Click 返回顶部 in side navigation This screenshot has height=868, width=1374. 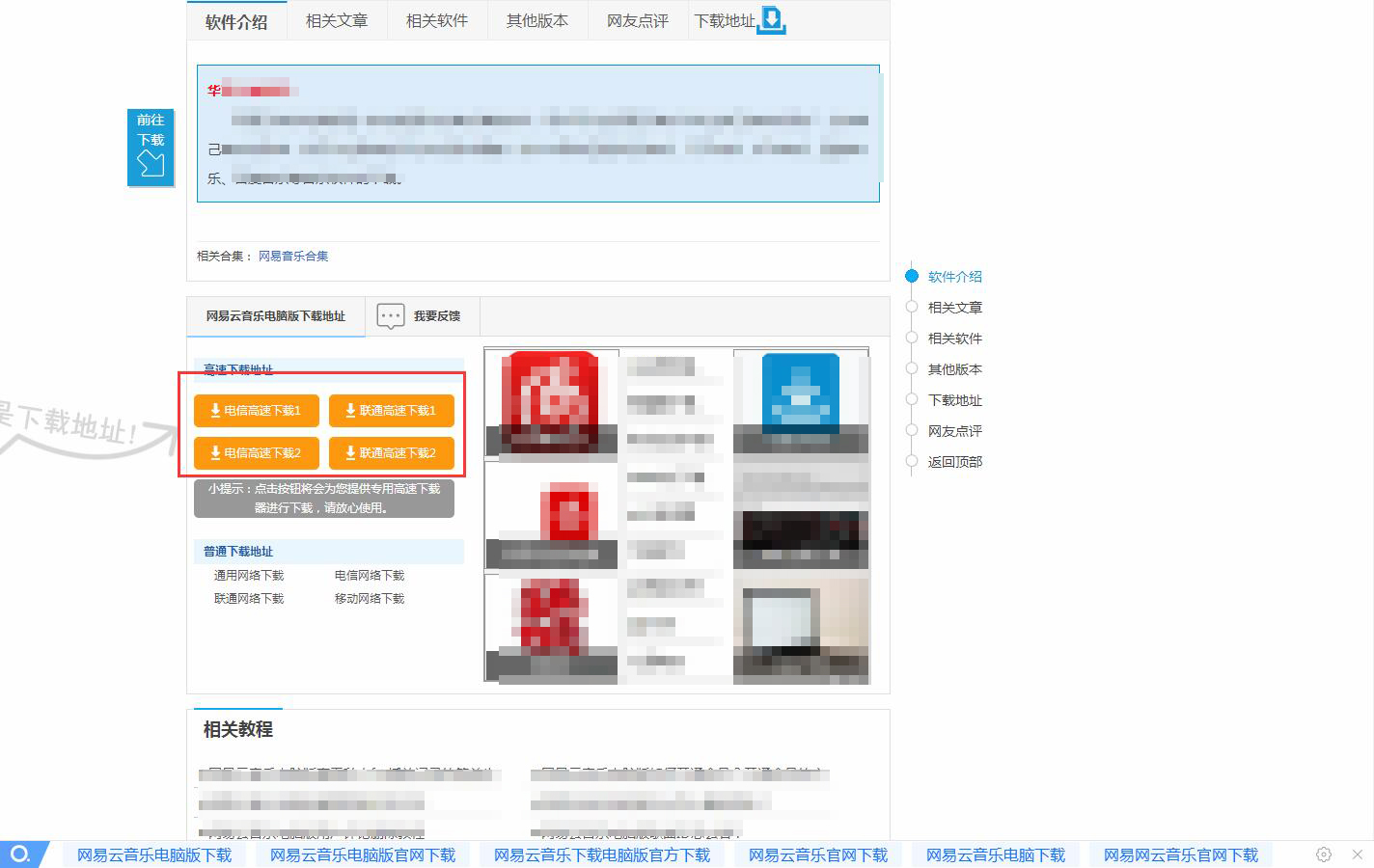click(955, 462)
